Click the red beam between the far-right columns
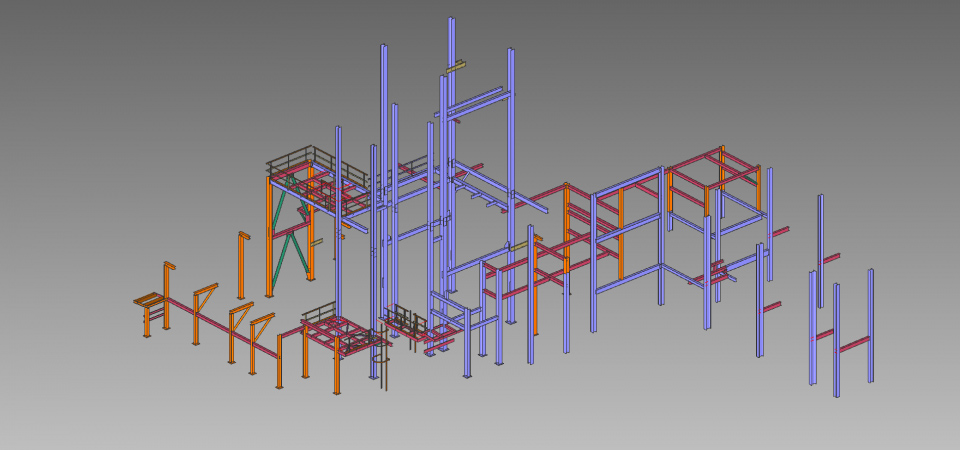Screen dimensions: 960x450 [852, 347]
